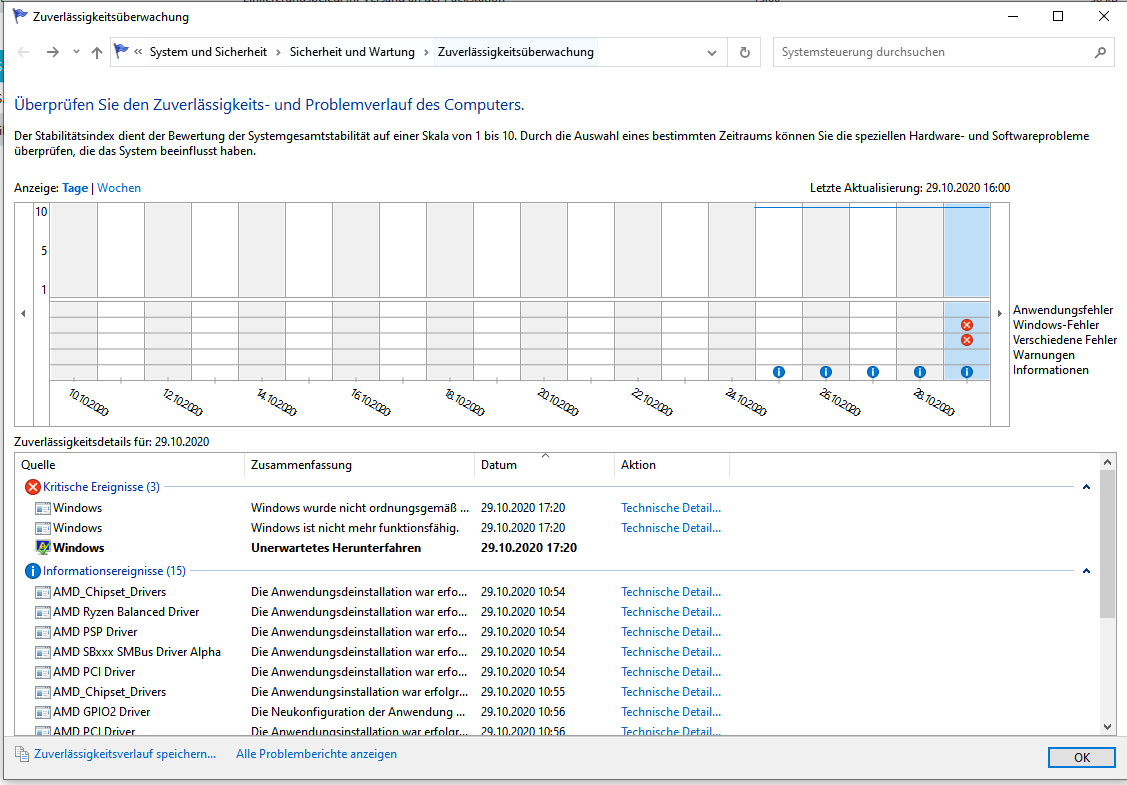
Task: Sort by Aktion column header
Action: [672, 465]
